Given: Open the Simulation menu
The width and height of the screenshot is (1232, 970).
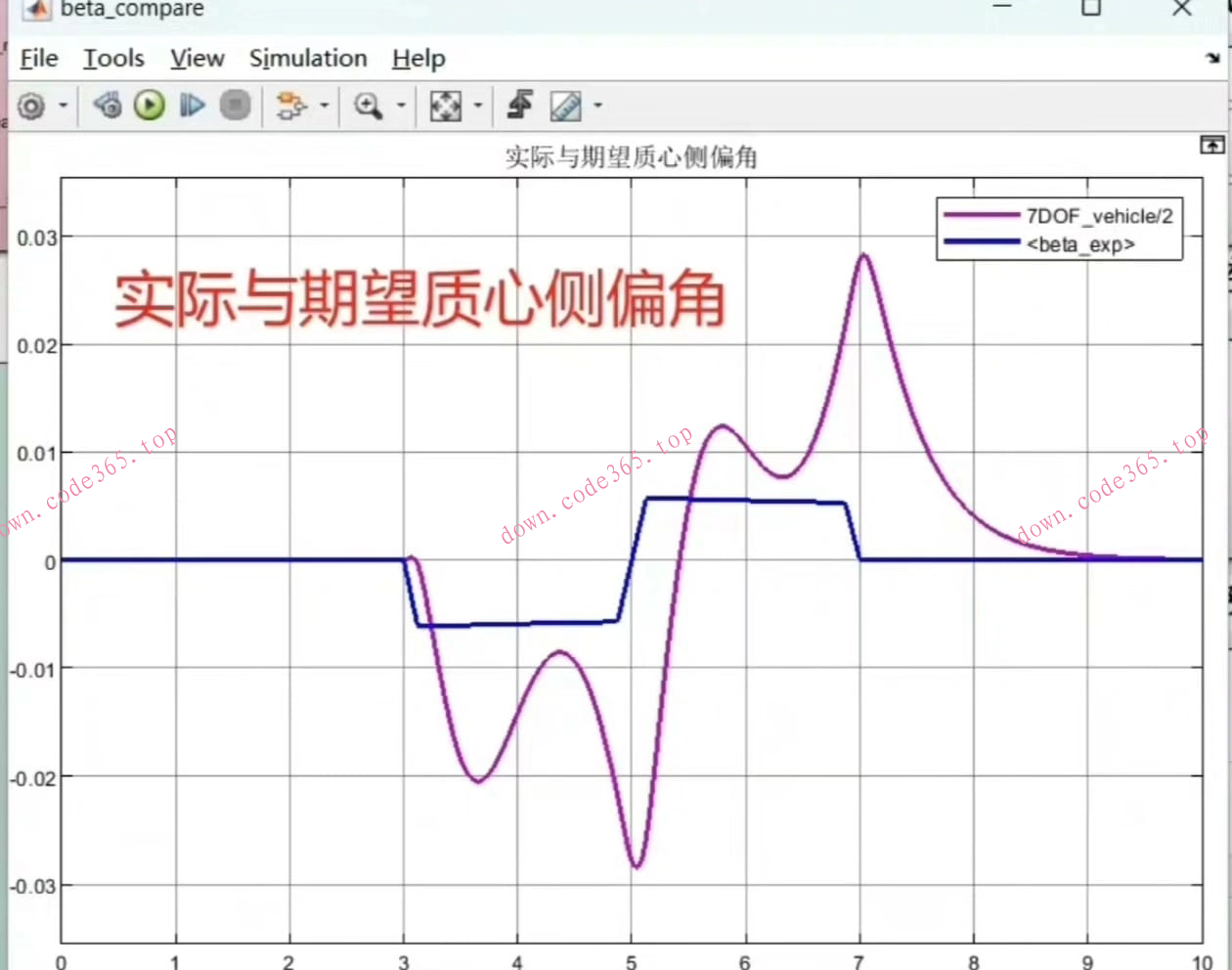Looking at the screenshot, I should coord(308,59).
